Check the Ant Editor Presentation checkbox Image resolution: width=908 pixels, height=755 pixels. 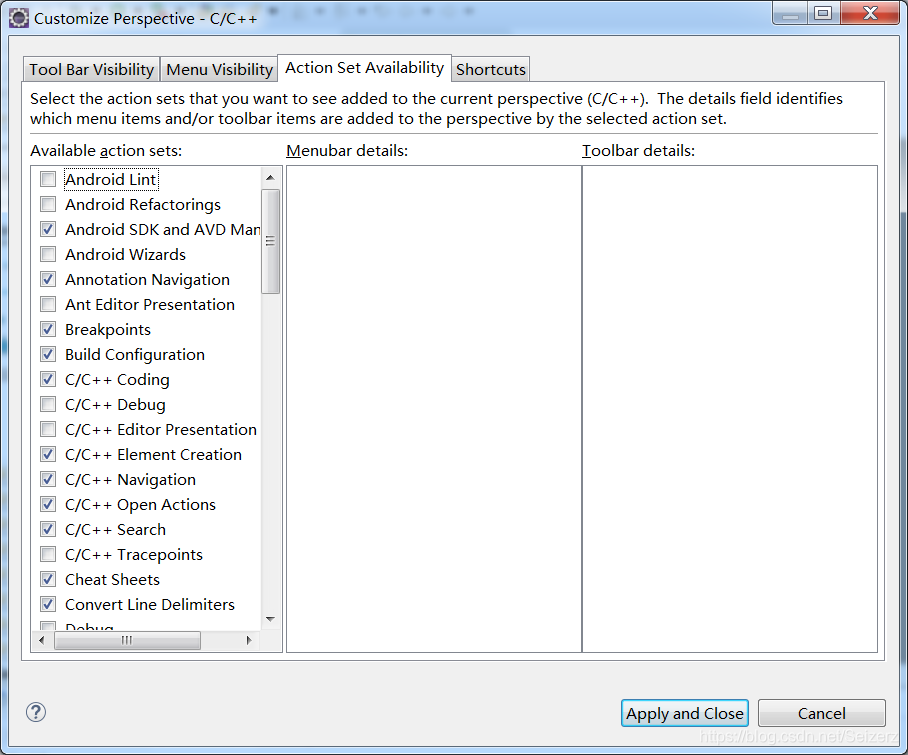[48, 304]
